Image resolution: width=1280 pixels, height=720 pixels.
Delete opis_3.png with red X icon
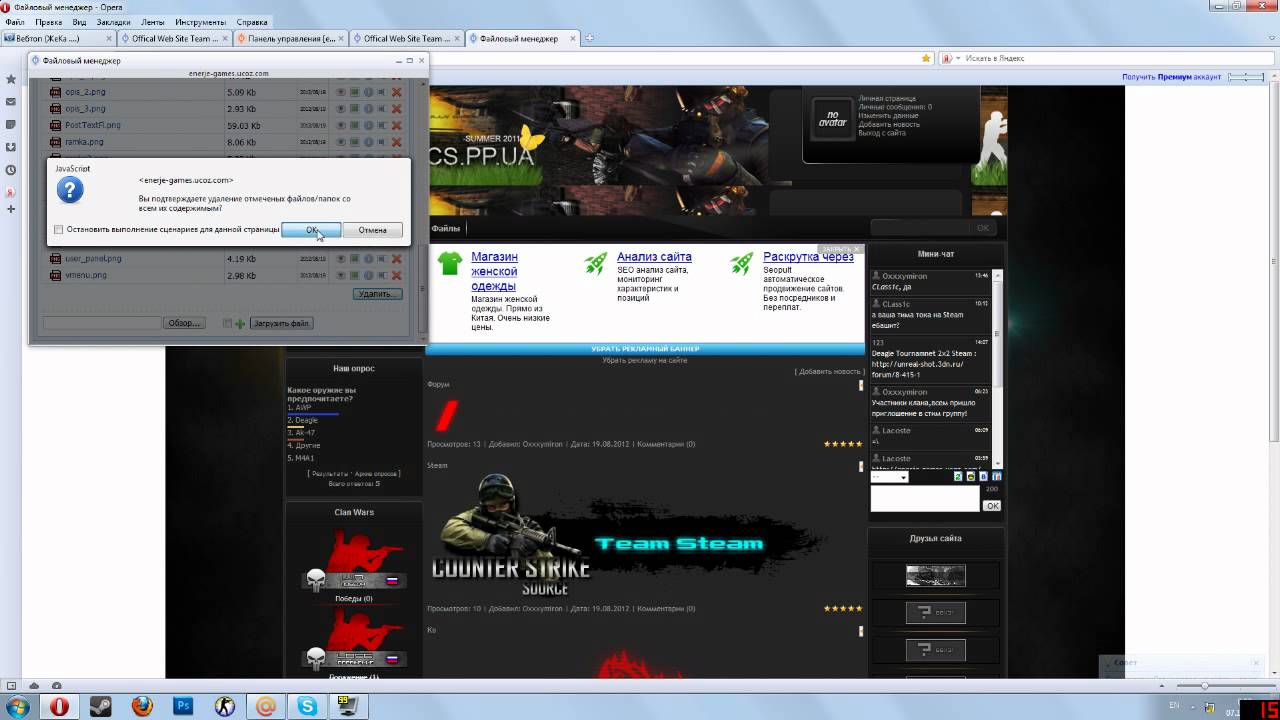tap(397, 108)
